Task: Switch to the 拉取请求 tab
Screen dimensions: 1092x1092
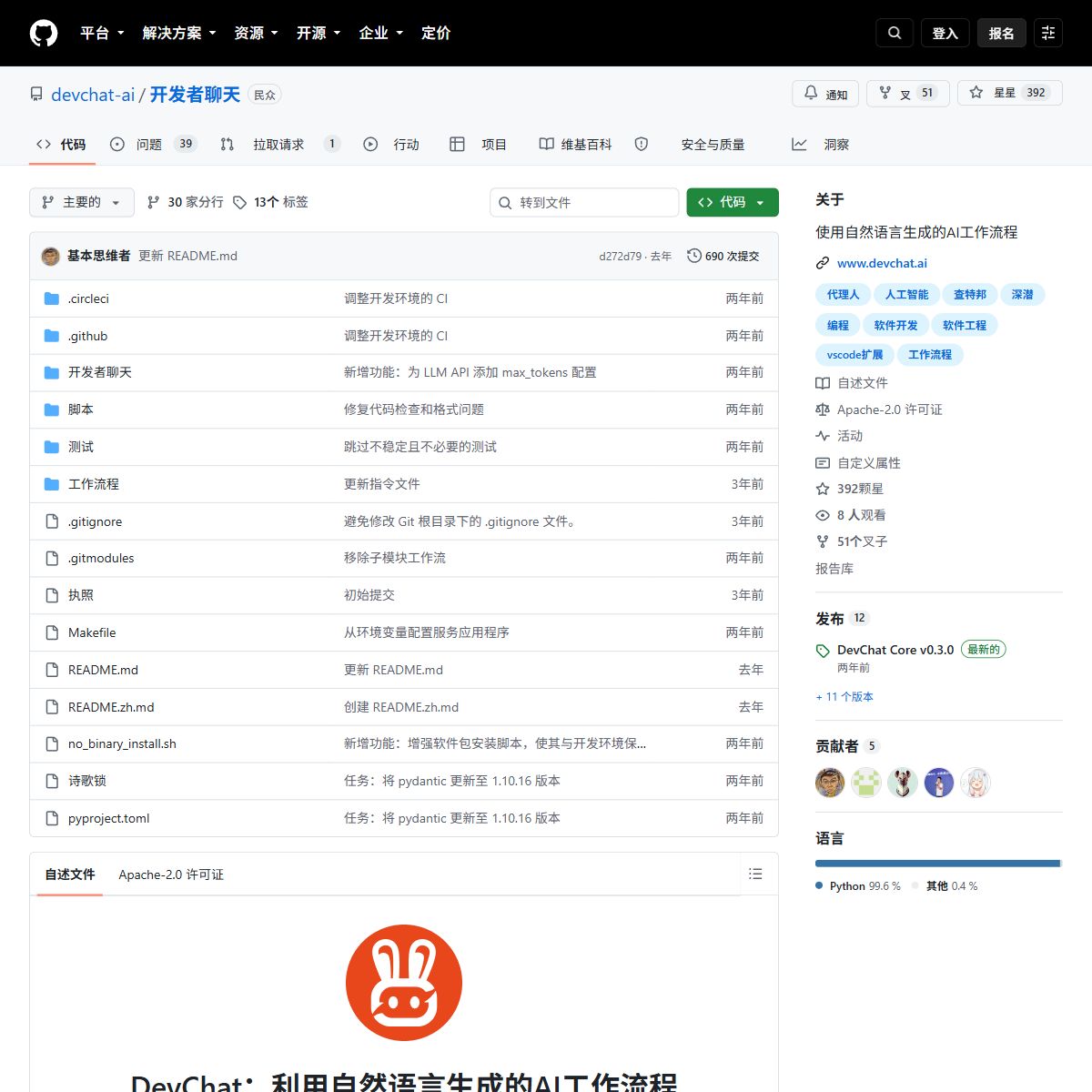Action: pyautogui.click(x=280, y=144)
